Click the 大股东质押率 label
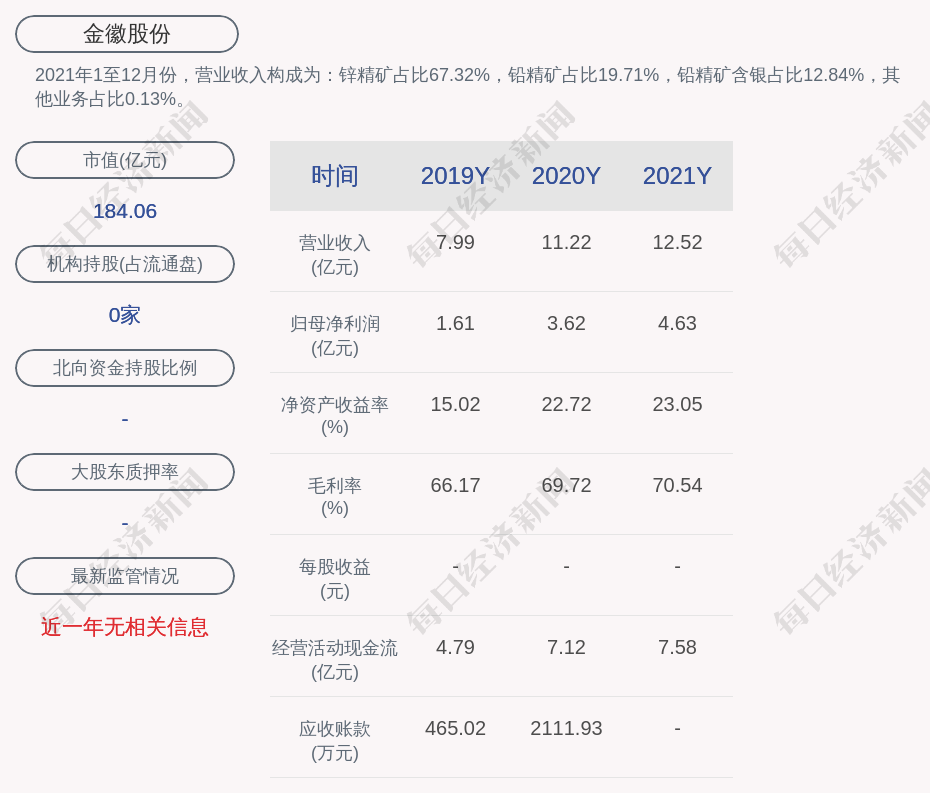This screenshot has height=793, width=930. [x=125, y=472]
